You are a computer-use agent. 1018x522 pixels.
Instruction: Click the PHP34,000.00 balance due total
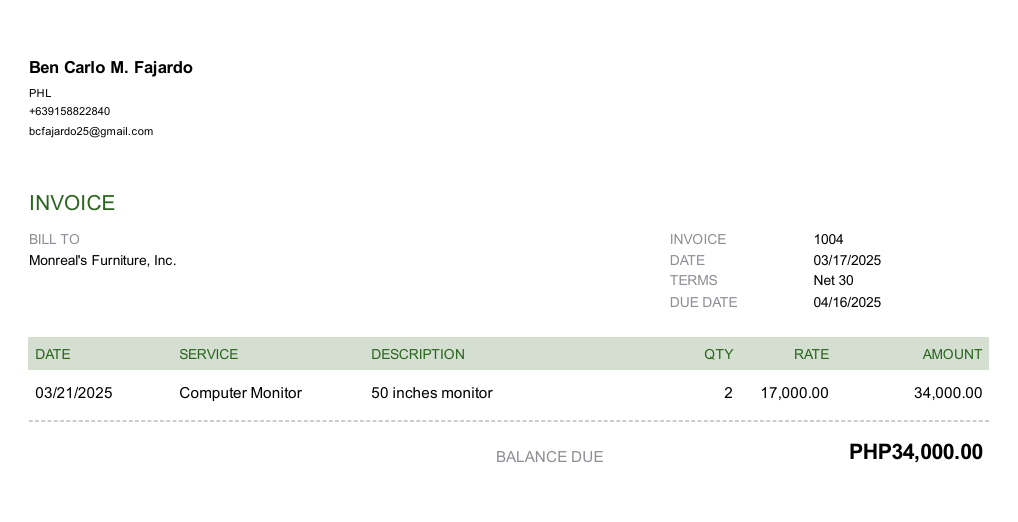click(x=915, y=452)
